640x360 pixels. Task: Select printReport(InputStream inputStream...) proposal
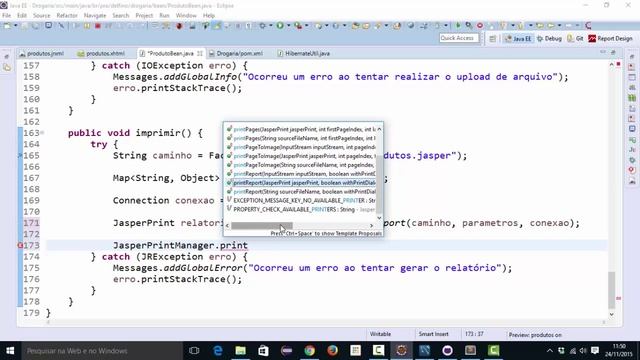coord(301,174)
